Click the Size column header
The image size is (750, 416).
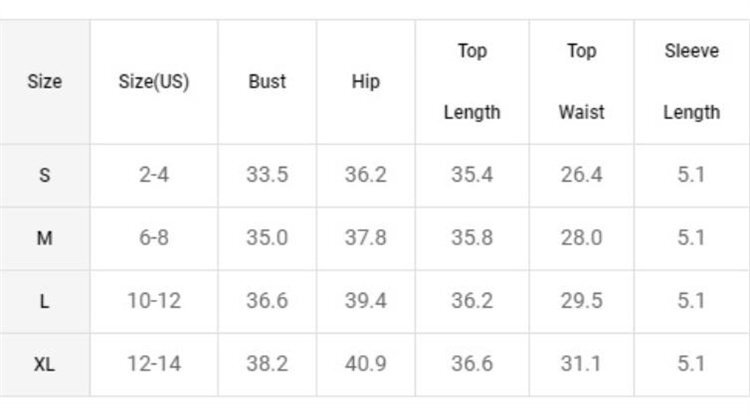(44, 82)
